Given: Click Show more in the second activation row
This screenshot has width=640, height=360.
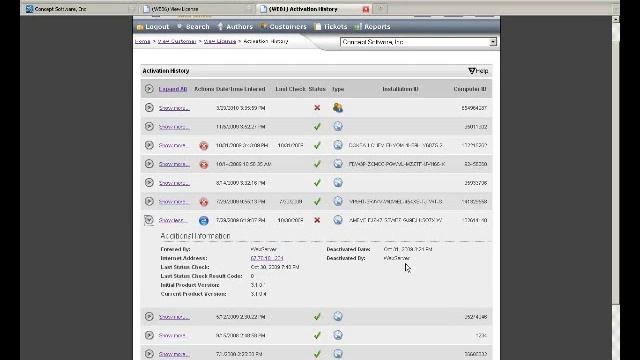Looking at the screenshot, I should (x=174, y=127).
